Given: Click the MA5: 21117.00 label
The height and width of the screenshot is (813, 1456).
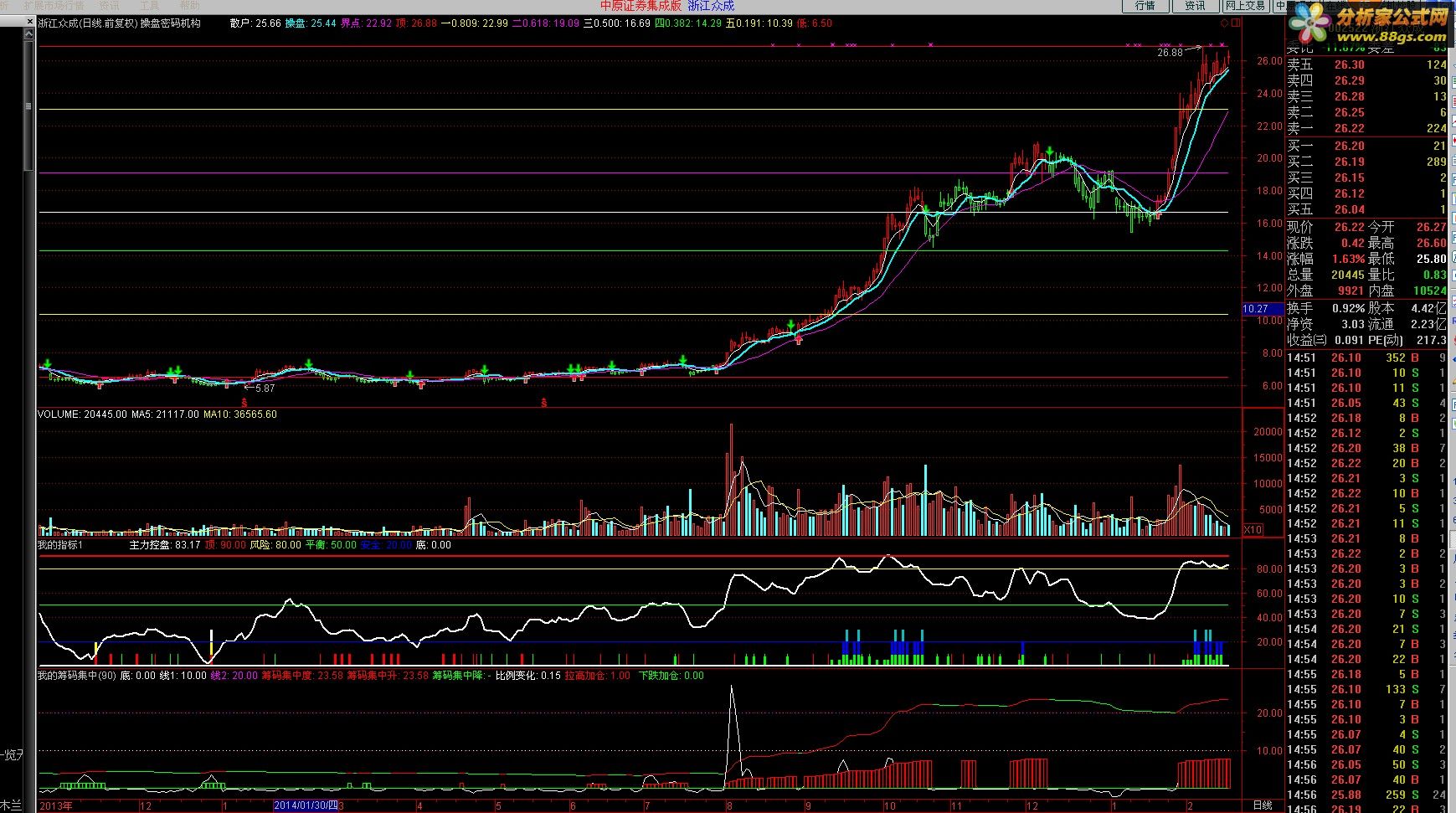Looking at the screenshot, I should tap(165, 414).
